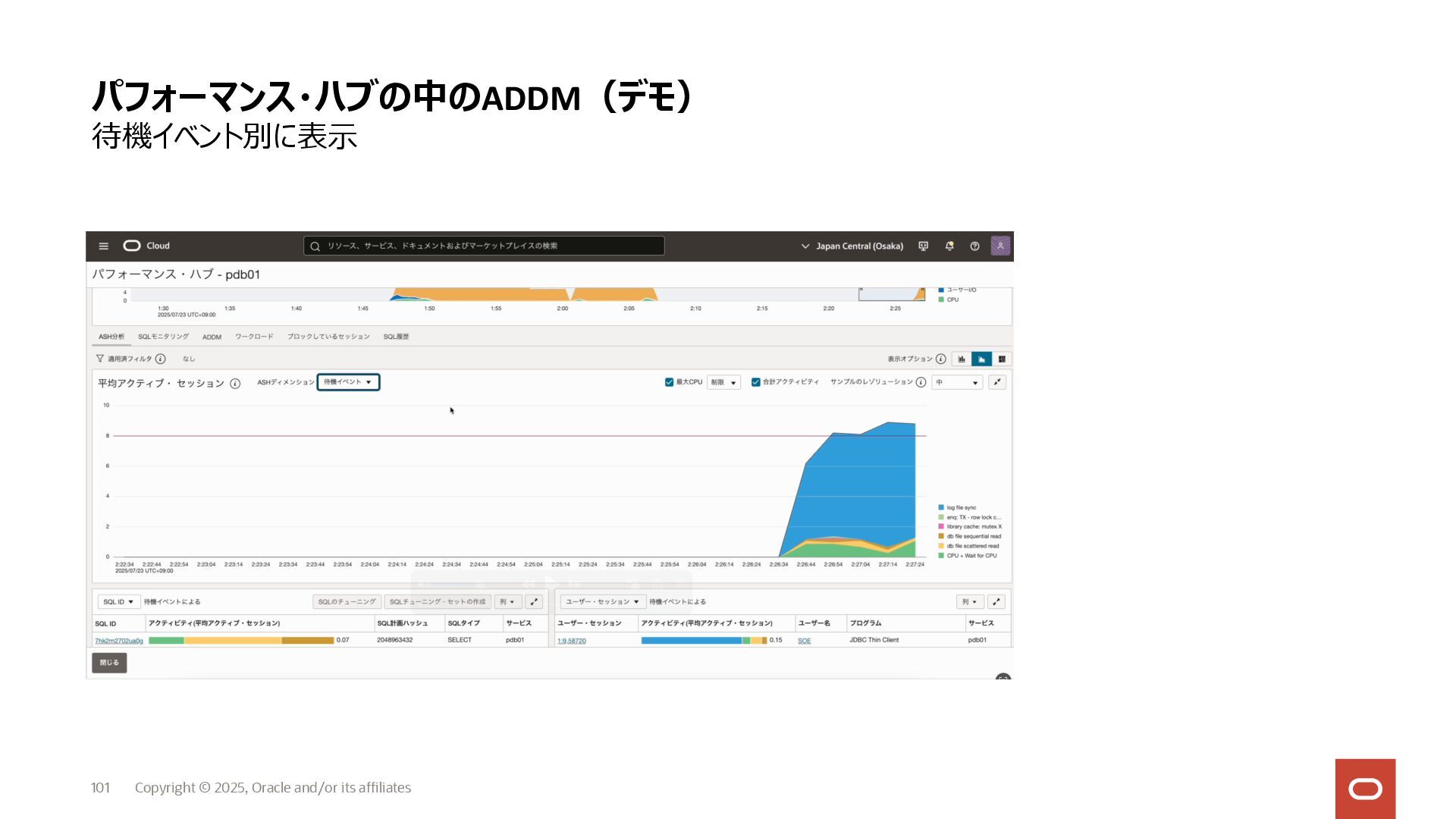Select the SQLモニタリング tab
1456x819 pixels.
(x=163, y=337)
